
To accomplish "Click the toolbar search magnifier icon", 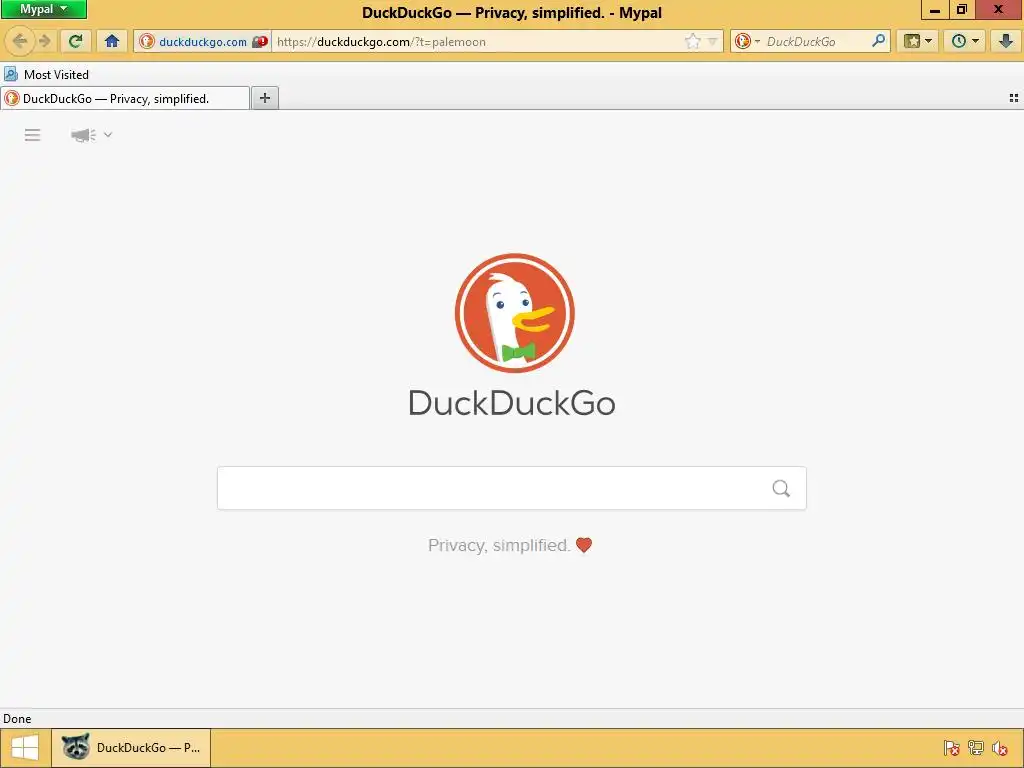I will click(878, 42).
